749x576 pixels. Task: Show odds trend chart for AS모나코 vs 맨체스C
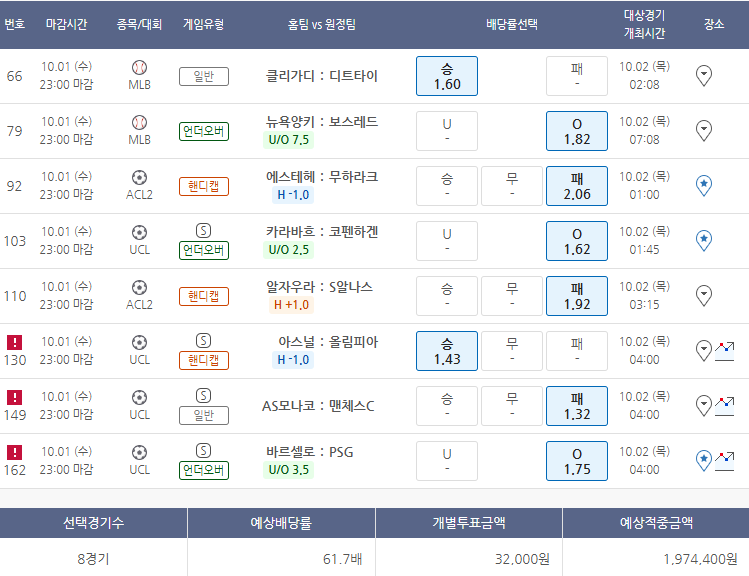click(725, 405)
